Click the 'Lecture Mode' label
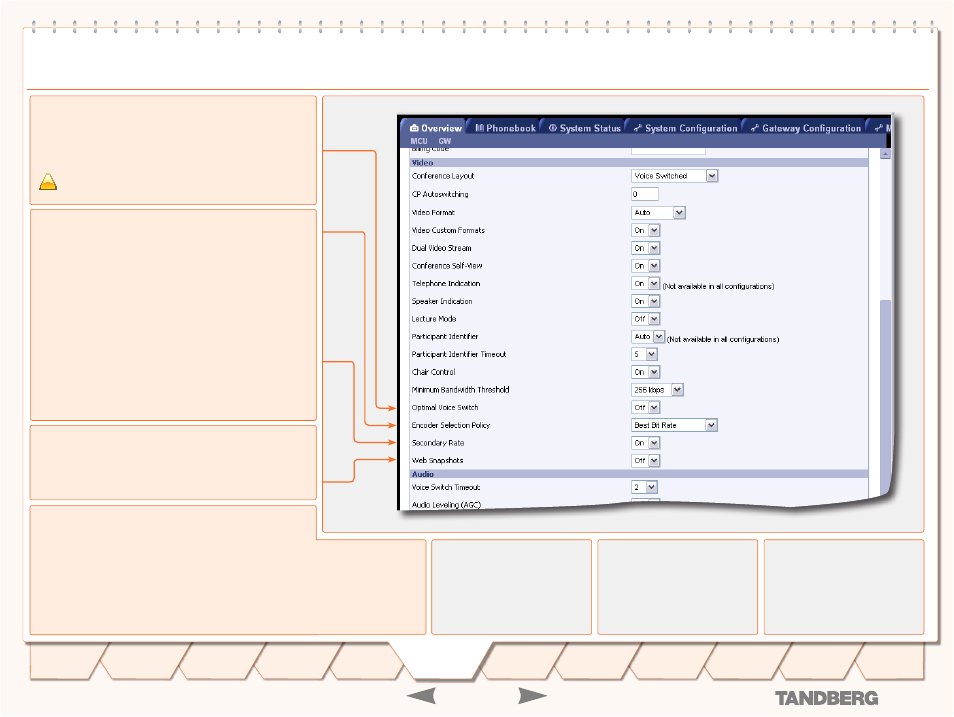 click(434, 318)
